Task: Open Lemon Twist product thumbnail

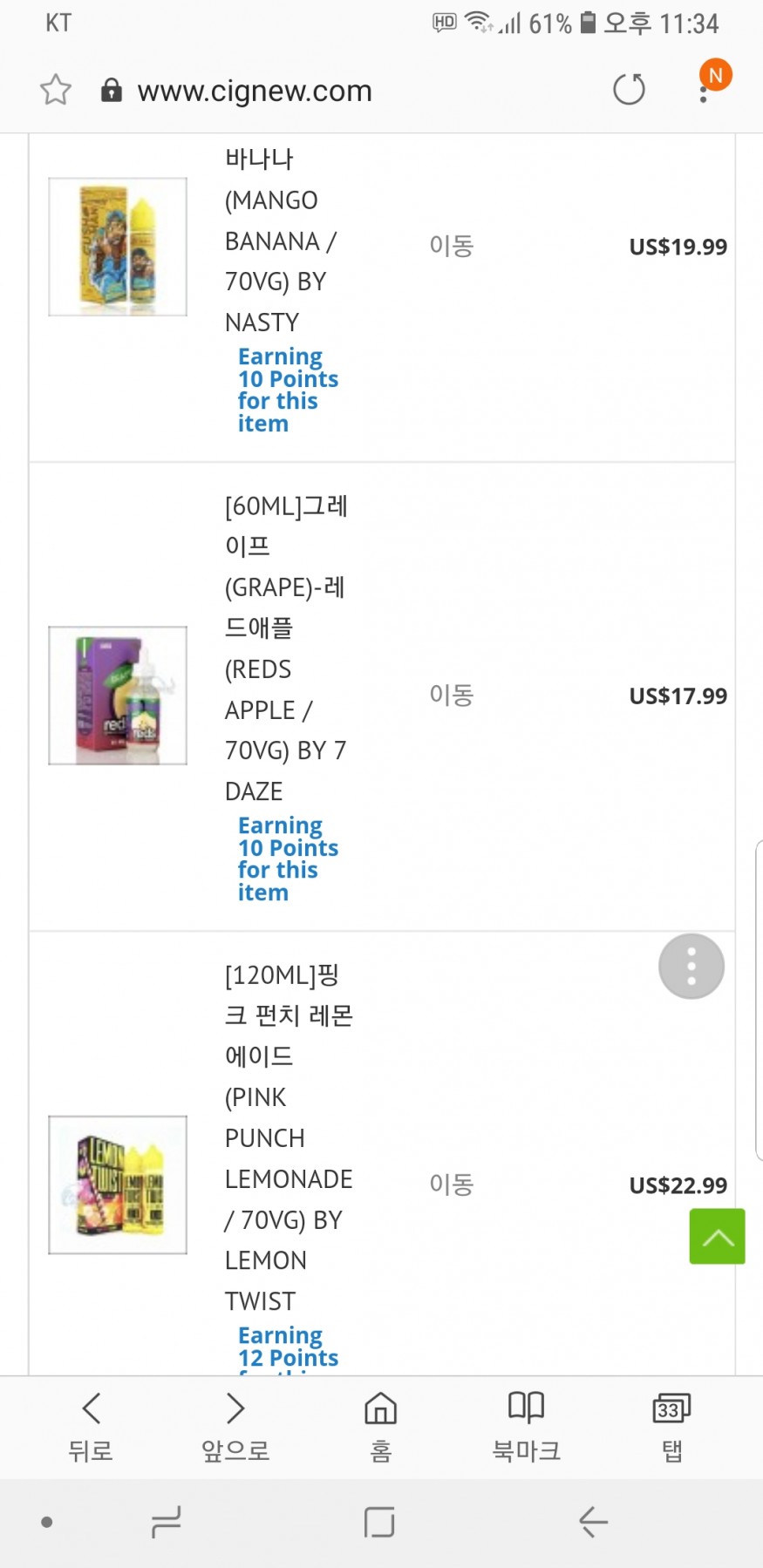Action: (118, 1184)
